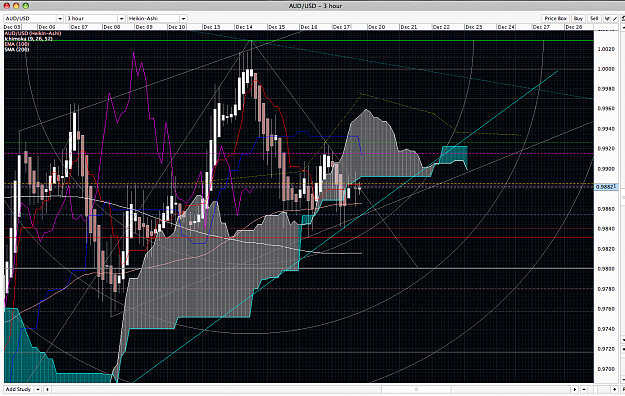The height and width of the screenshot is (396, 625).
Task: Click the Dec 14 date header
Action: tap(244, 27)
